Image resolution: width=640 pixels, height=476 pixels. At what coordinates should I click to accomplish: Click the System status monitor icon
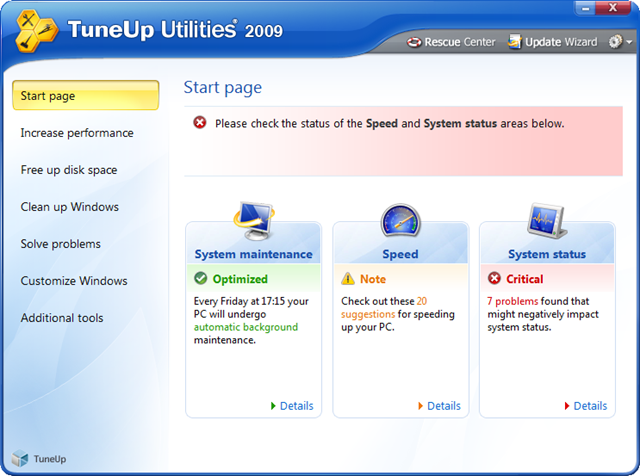(x=547, y=220)
